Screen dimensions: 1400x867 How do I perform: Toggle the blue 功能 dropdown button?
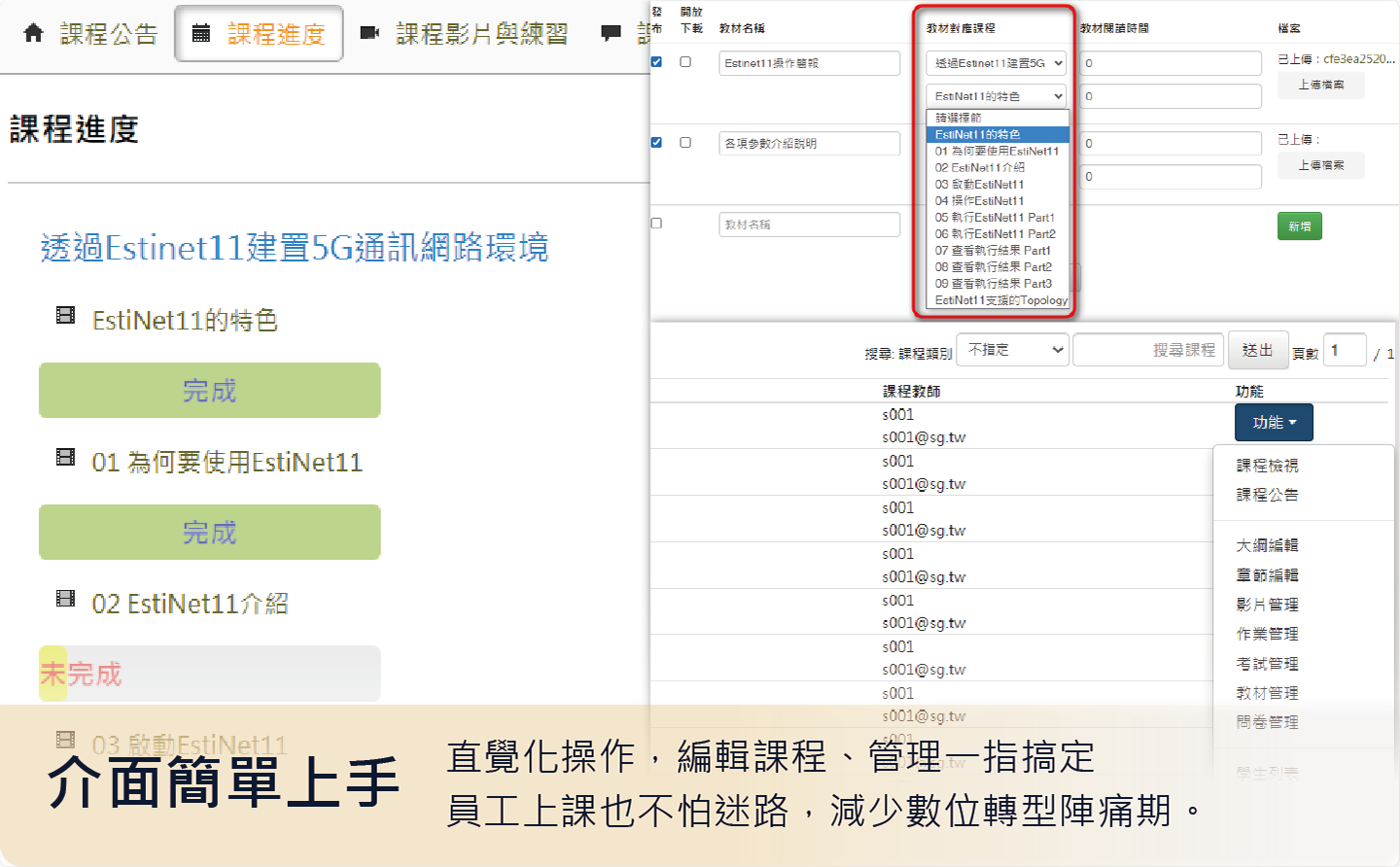click(1274, 423)
